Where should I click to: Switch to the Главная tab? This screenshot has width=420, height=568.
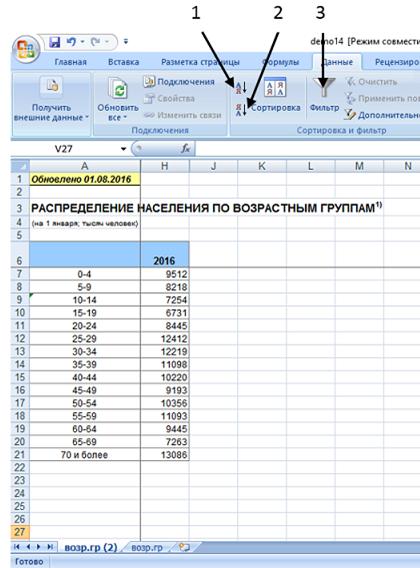71,62
